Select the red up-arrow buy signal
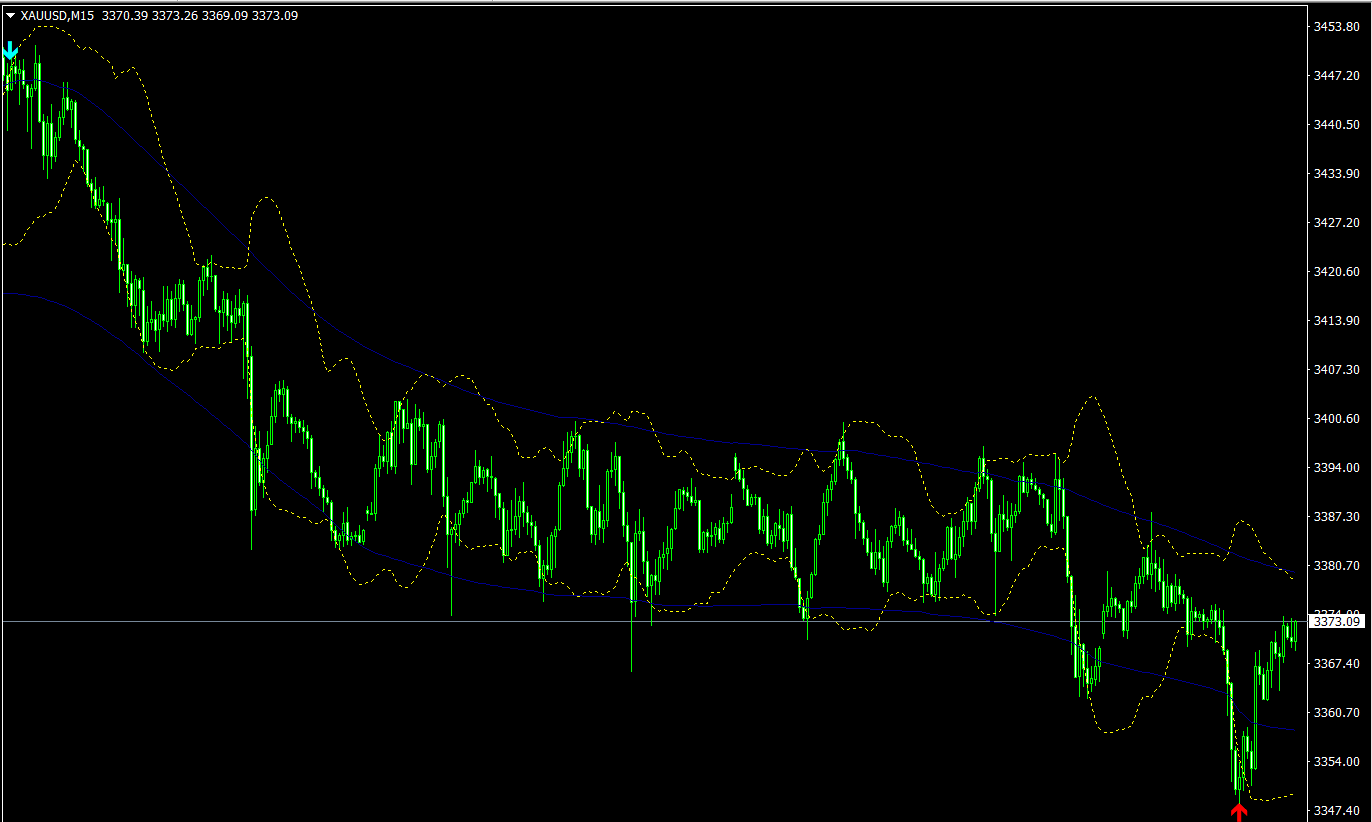1372x822 pixels. (1239, 811)
